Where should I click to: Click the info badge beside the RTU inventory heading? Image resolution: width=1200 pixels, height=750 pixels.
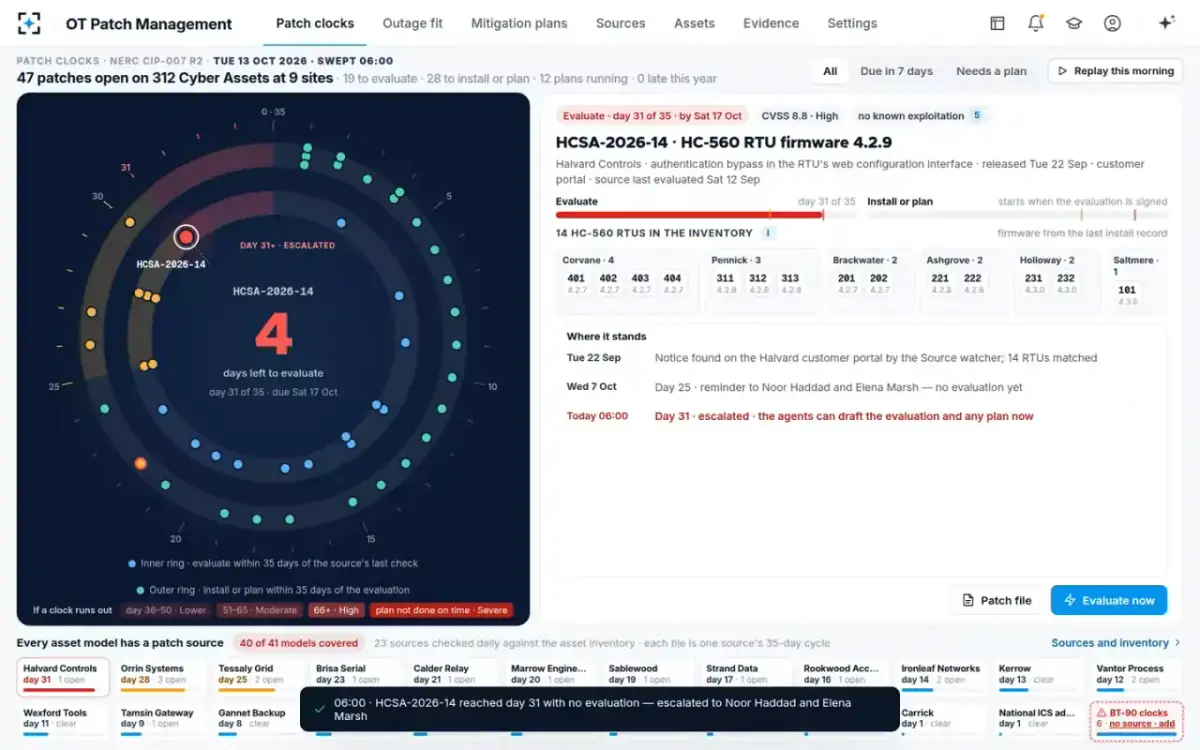[x=769, y=233]
